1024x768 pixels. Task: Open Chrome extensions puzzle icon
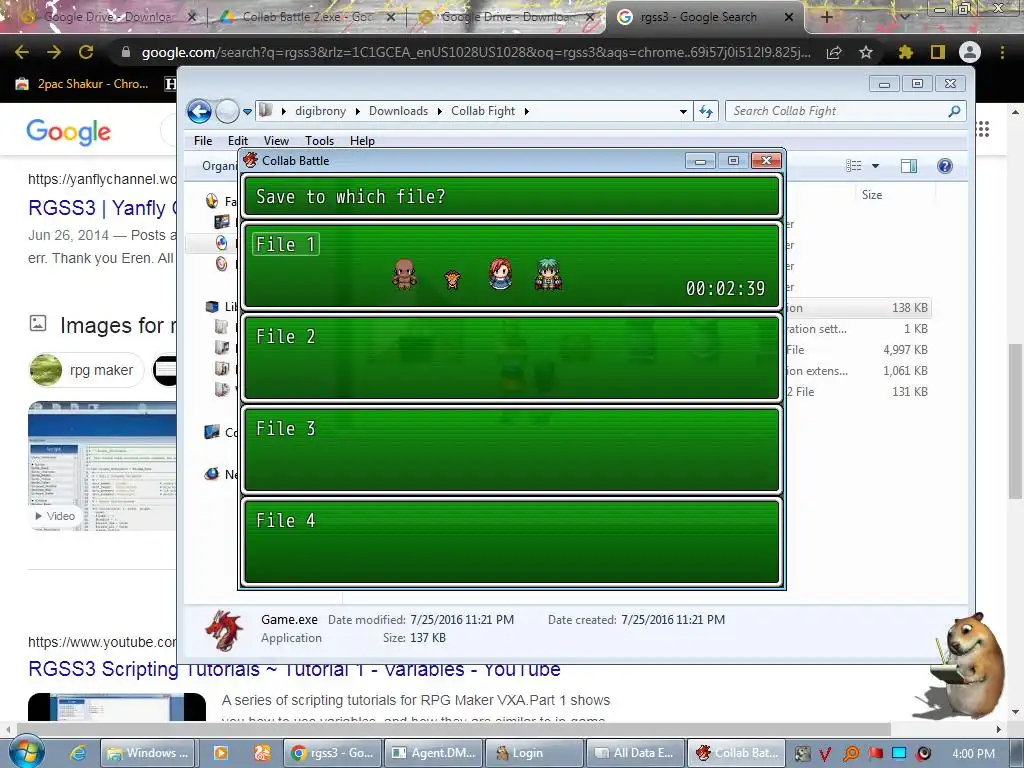click(905, 52)
